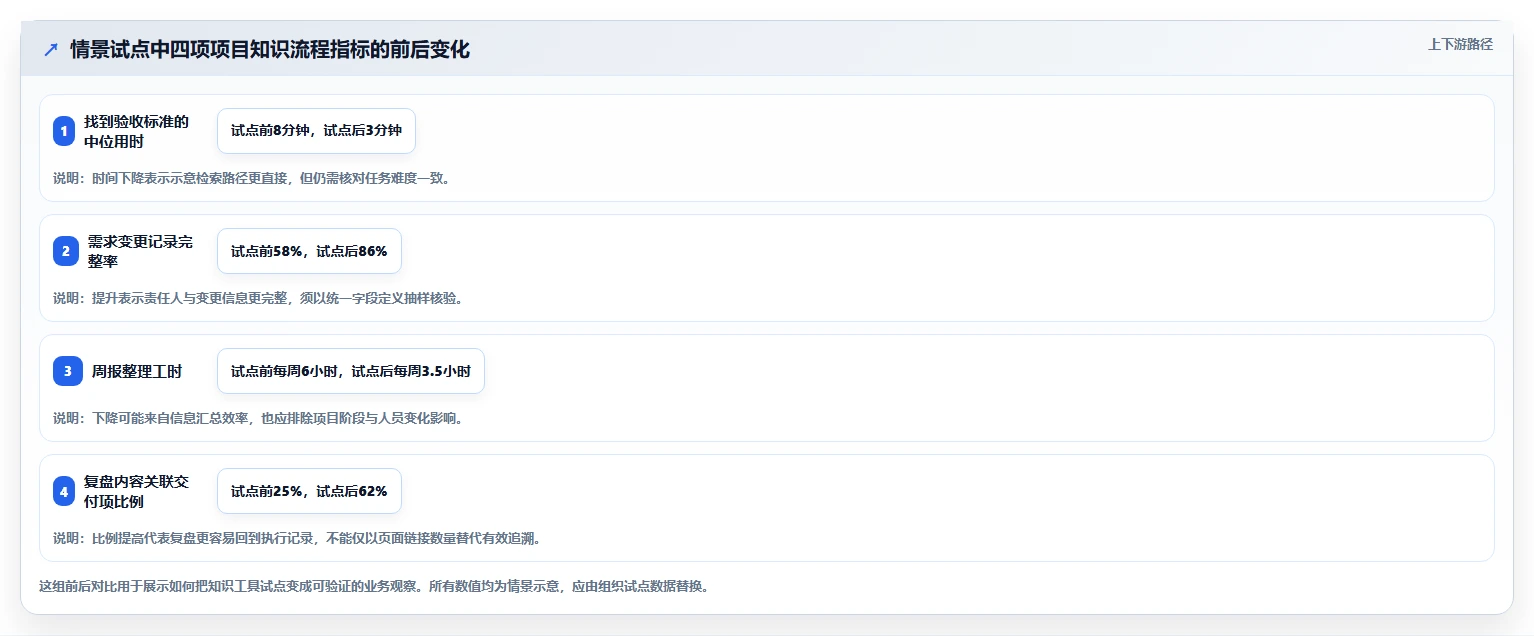This screenshot has height=636, width=1534.
Task: Click the number 1 badge
Action: pos(65,131)
